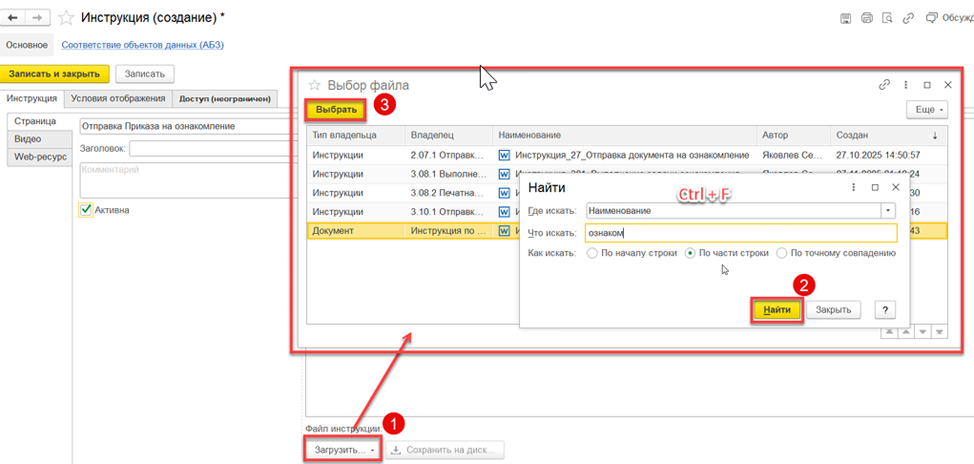The image size is (974, 464).
Task: Open kebab menu in Найти dialog
Action: tap(853, 187)
